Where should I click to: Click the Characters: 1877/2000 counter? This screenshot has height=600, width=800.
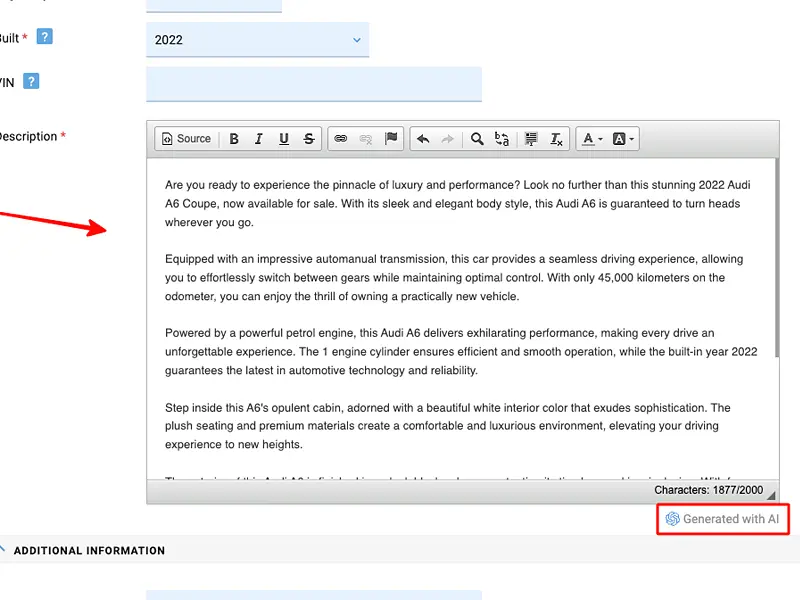tap(709, 490)
